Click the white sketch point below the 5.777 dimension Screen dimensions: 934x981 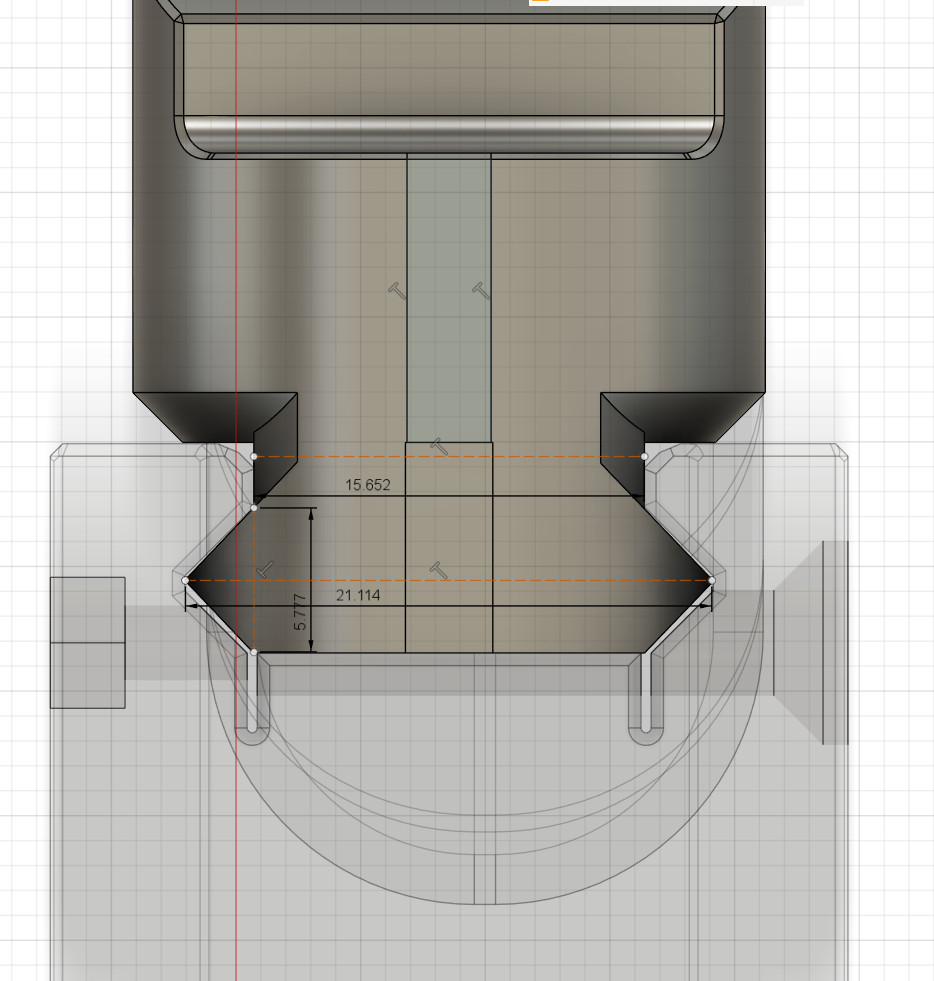pos(254,650)
